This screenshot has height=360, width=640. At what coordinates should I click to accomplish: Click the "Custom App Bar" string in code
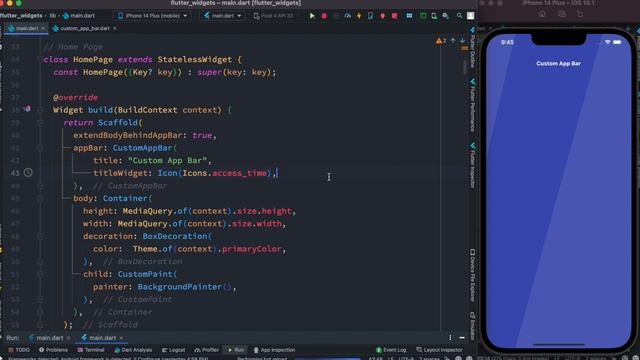167,160
